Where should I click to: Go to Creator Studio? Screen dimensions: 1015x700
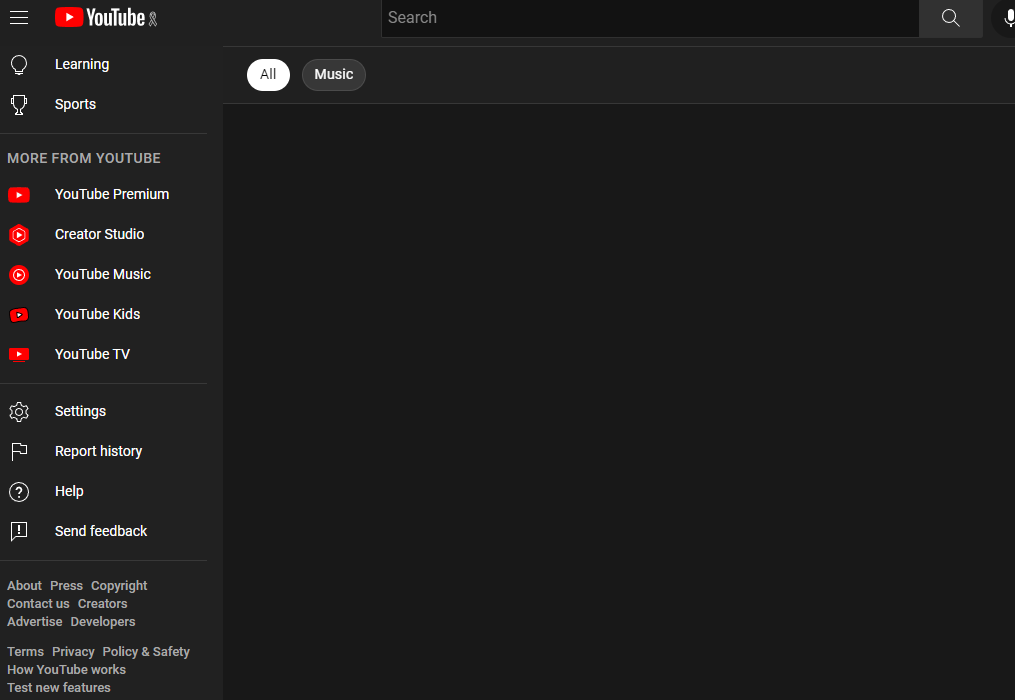pos(100,234)
